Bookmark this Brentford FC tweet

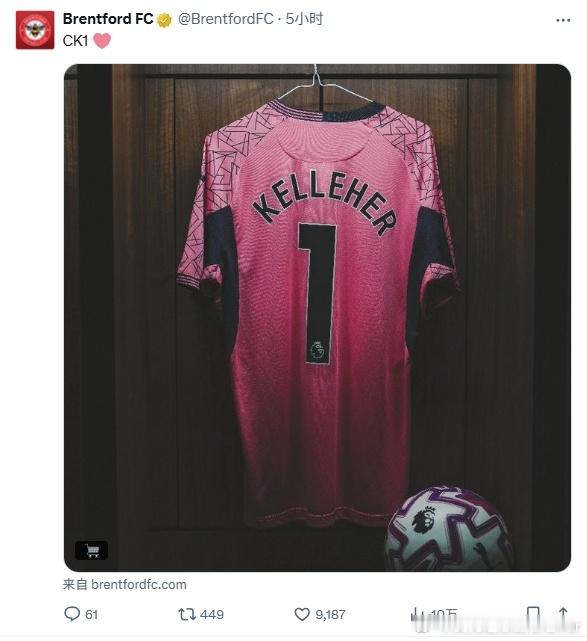click(x=533, y=614)
